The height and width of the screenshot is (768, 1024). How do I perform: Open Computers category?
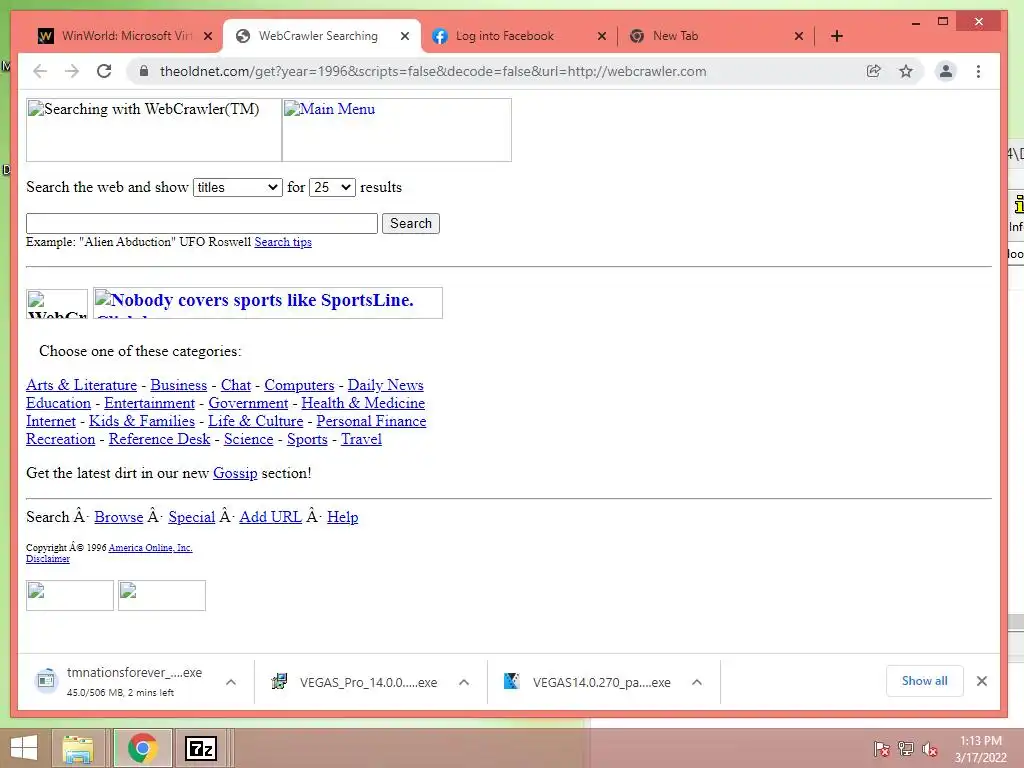click(299, 385)
